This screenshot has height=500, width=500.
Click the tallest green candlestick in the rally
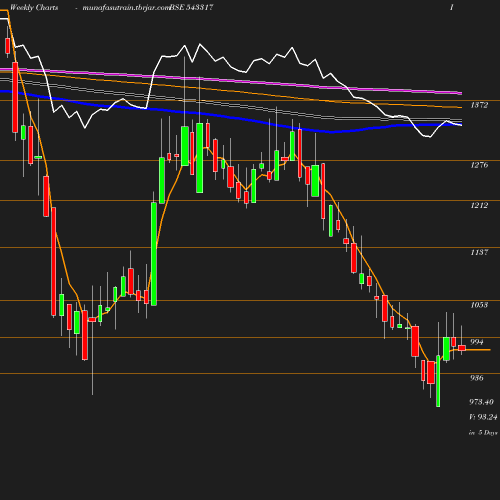[154, 254]
